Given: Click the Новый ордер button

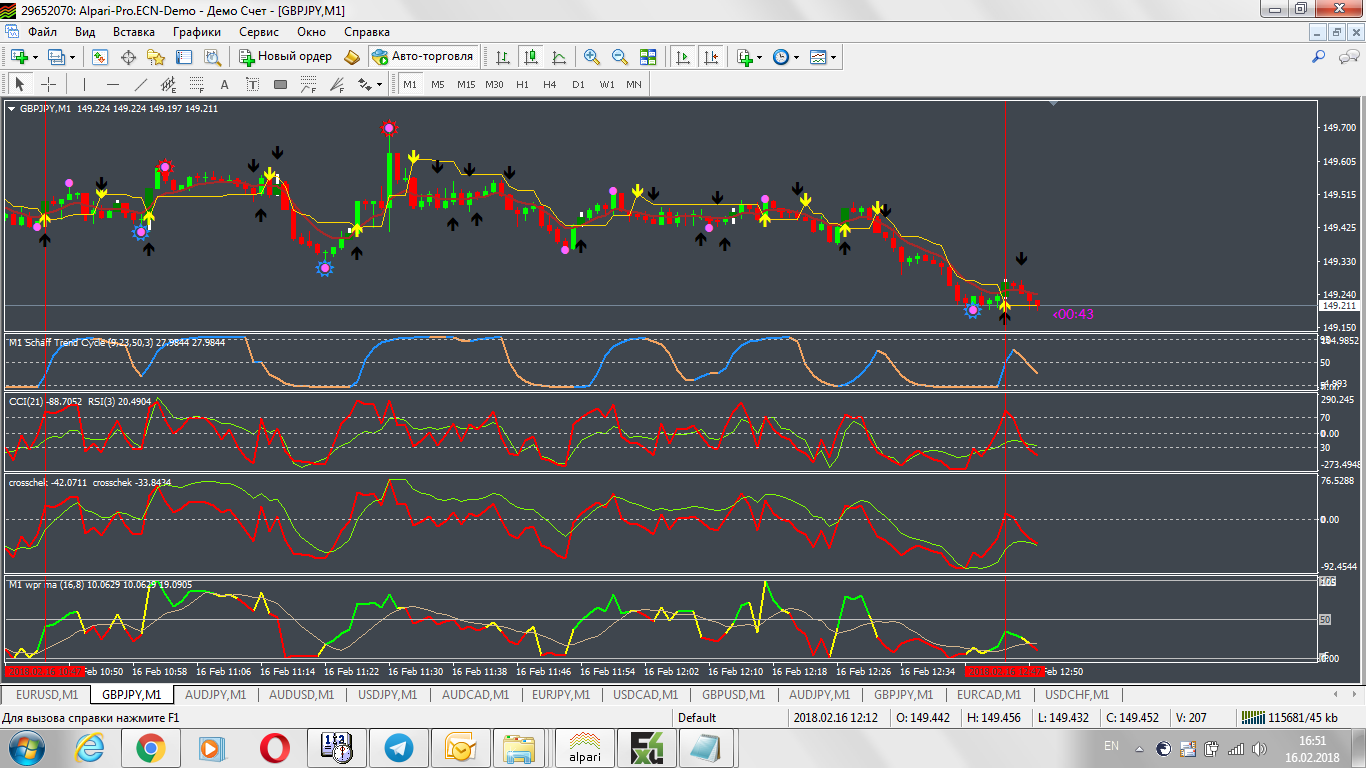Looking at the screenshot, I should pyautogui.click(x=285, y=57).
